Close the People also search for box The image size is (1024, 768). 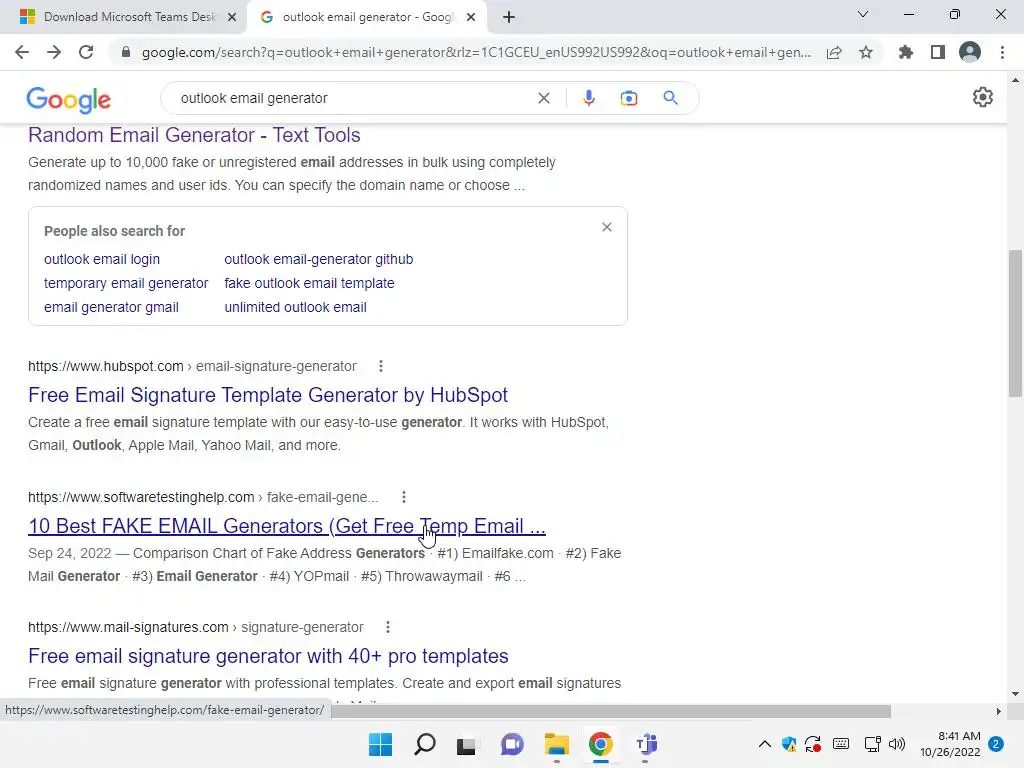click(607, 227)
